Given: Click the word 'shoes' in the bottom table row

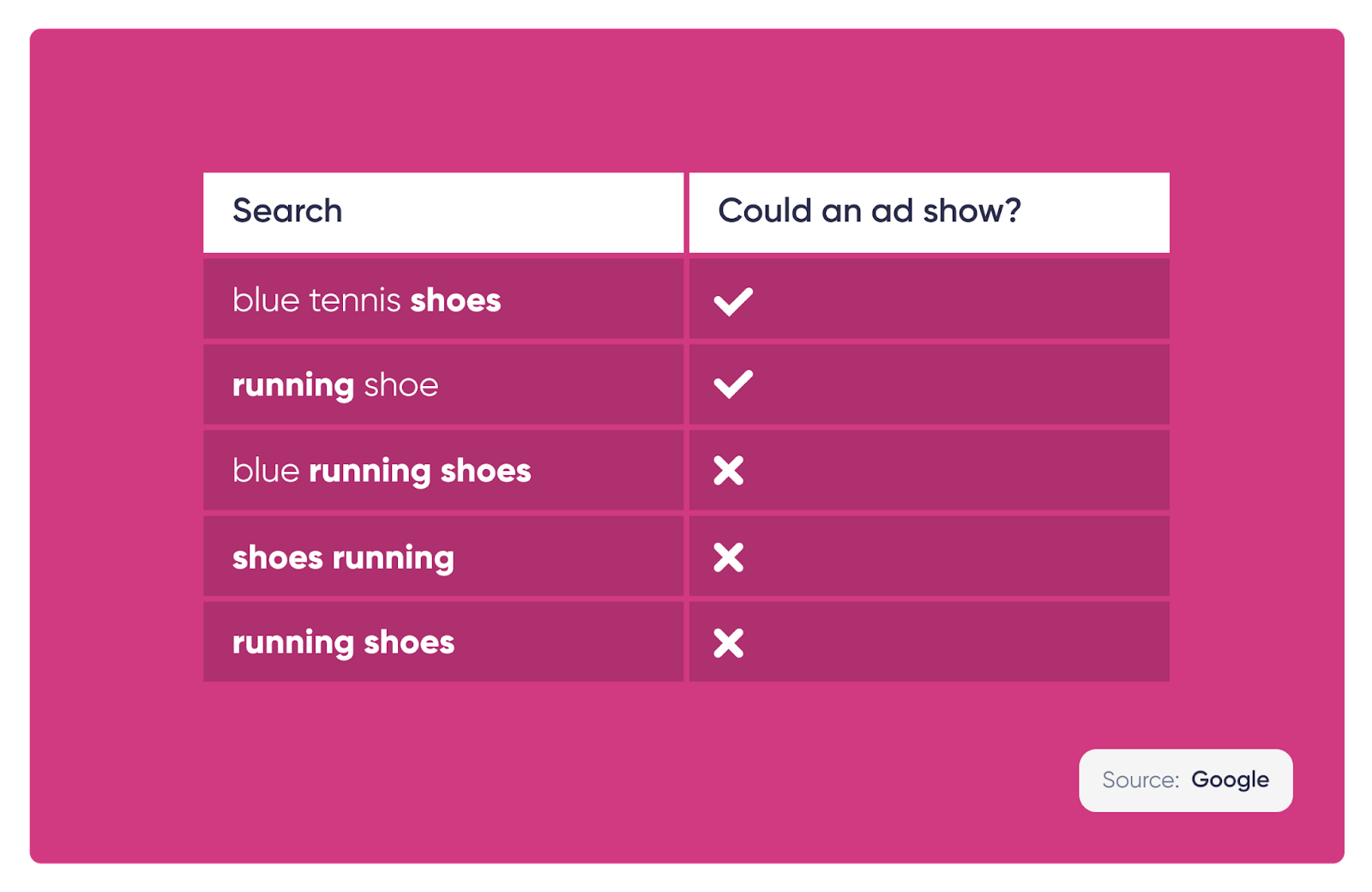Looking at the screenshot, I should [409, 643].
